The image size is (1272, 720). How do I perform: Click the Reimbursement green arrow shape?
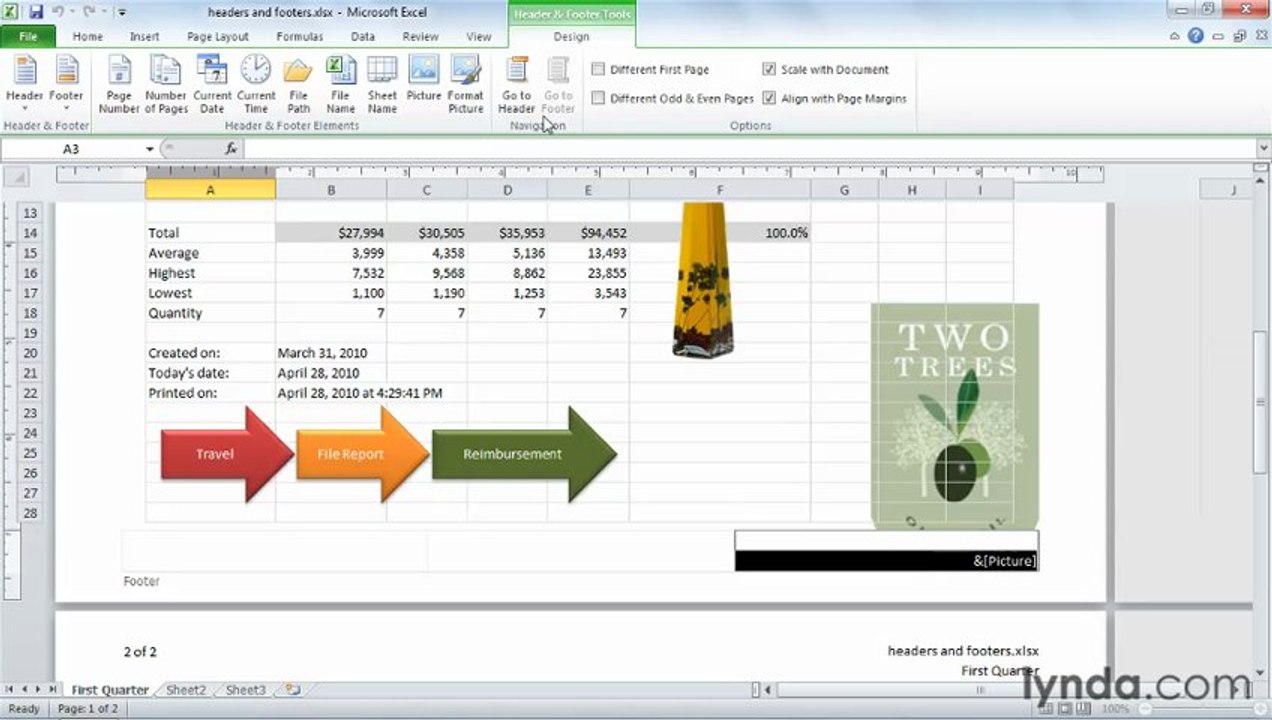pyautogui.click(x=523, y=454)
